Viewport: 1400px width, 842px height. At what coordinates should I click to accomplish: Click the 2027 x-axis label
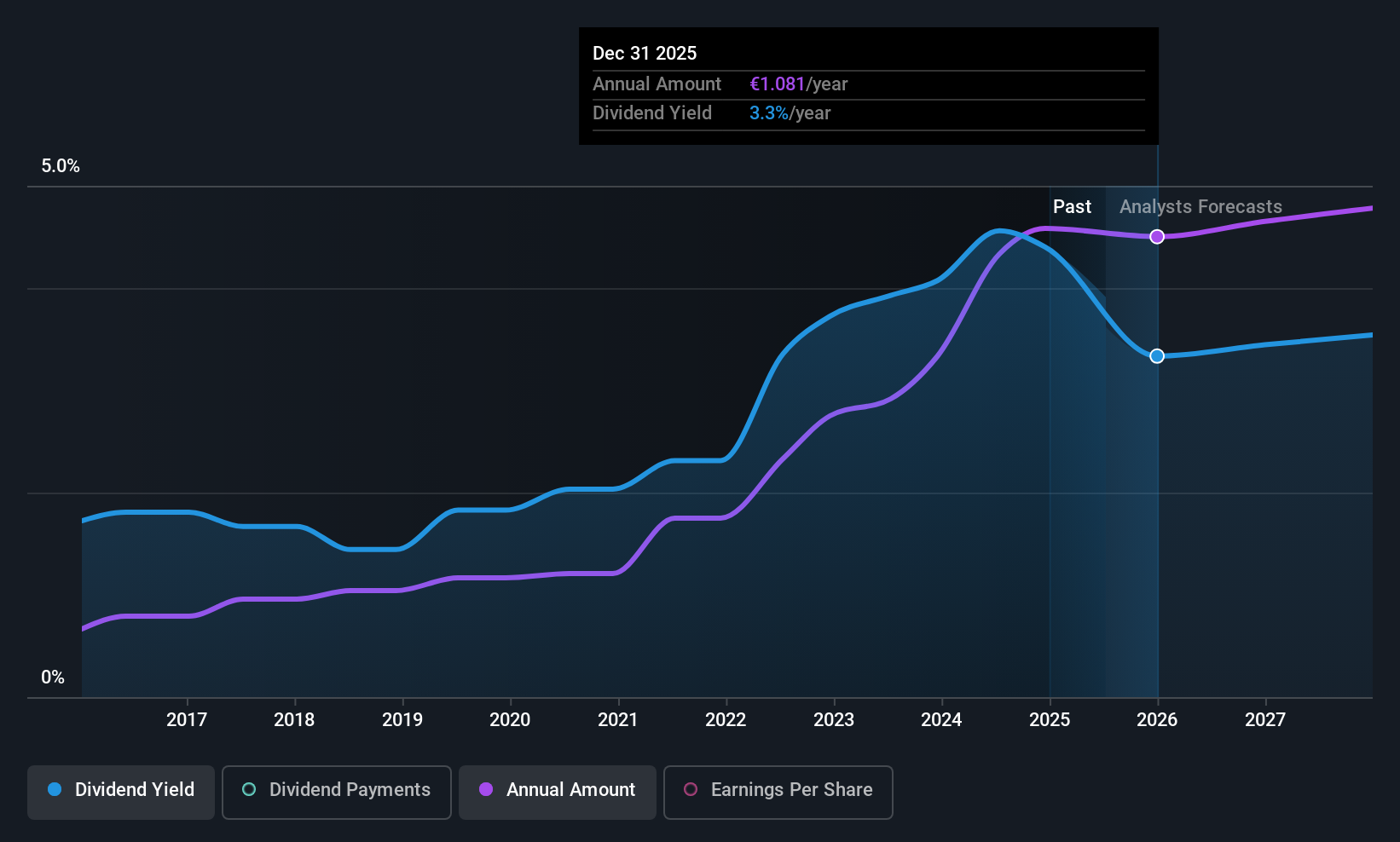(1265, 720)
